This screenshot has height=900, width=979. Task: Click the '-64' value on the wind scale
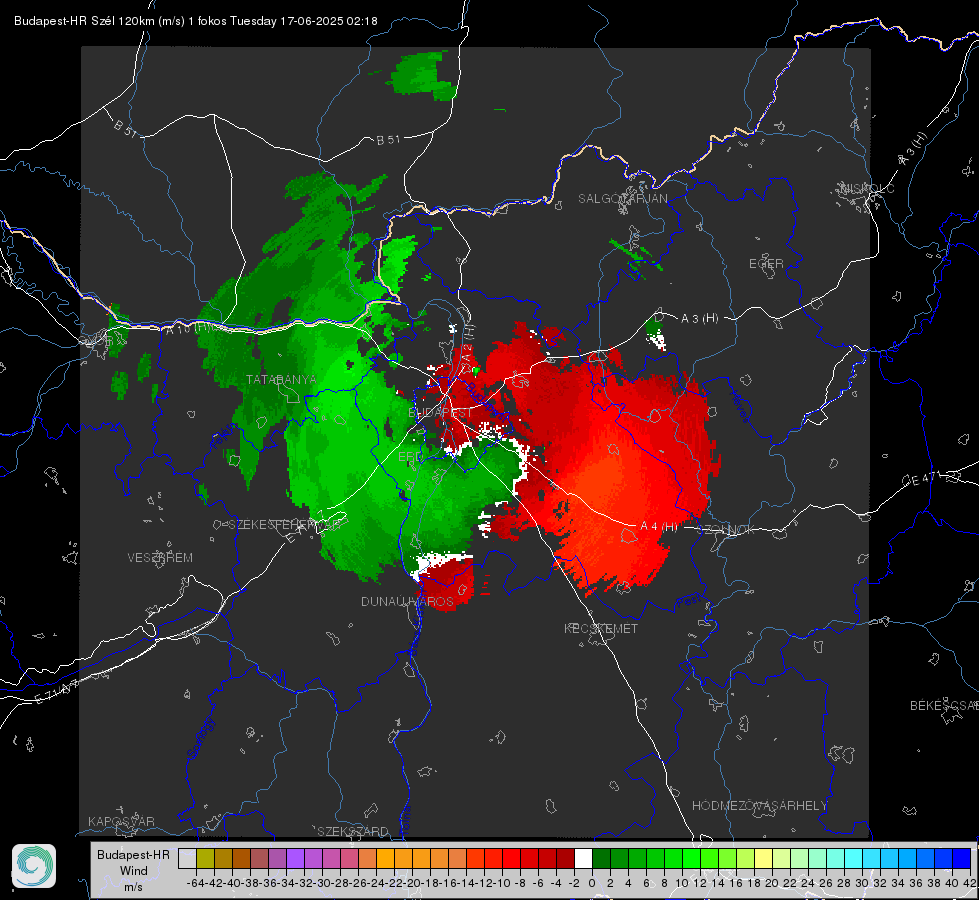pos(196,883)
